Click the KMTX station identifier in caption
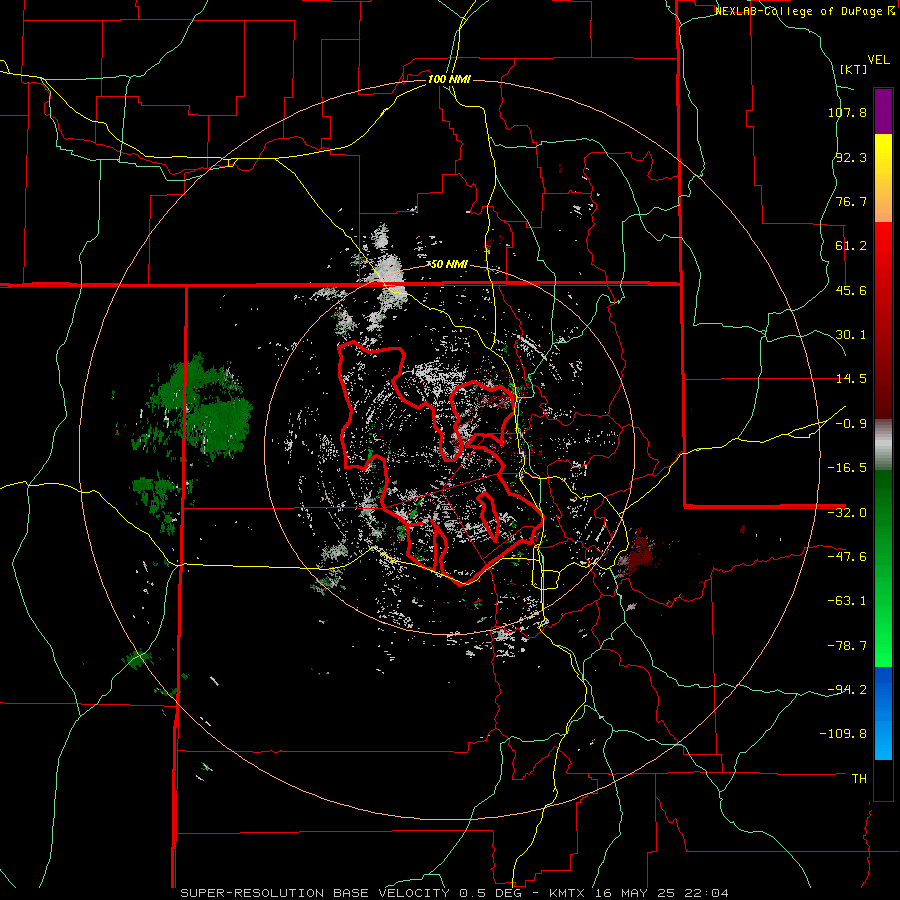 pos(568,893)
